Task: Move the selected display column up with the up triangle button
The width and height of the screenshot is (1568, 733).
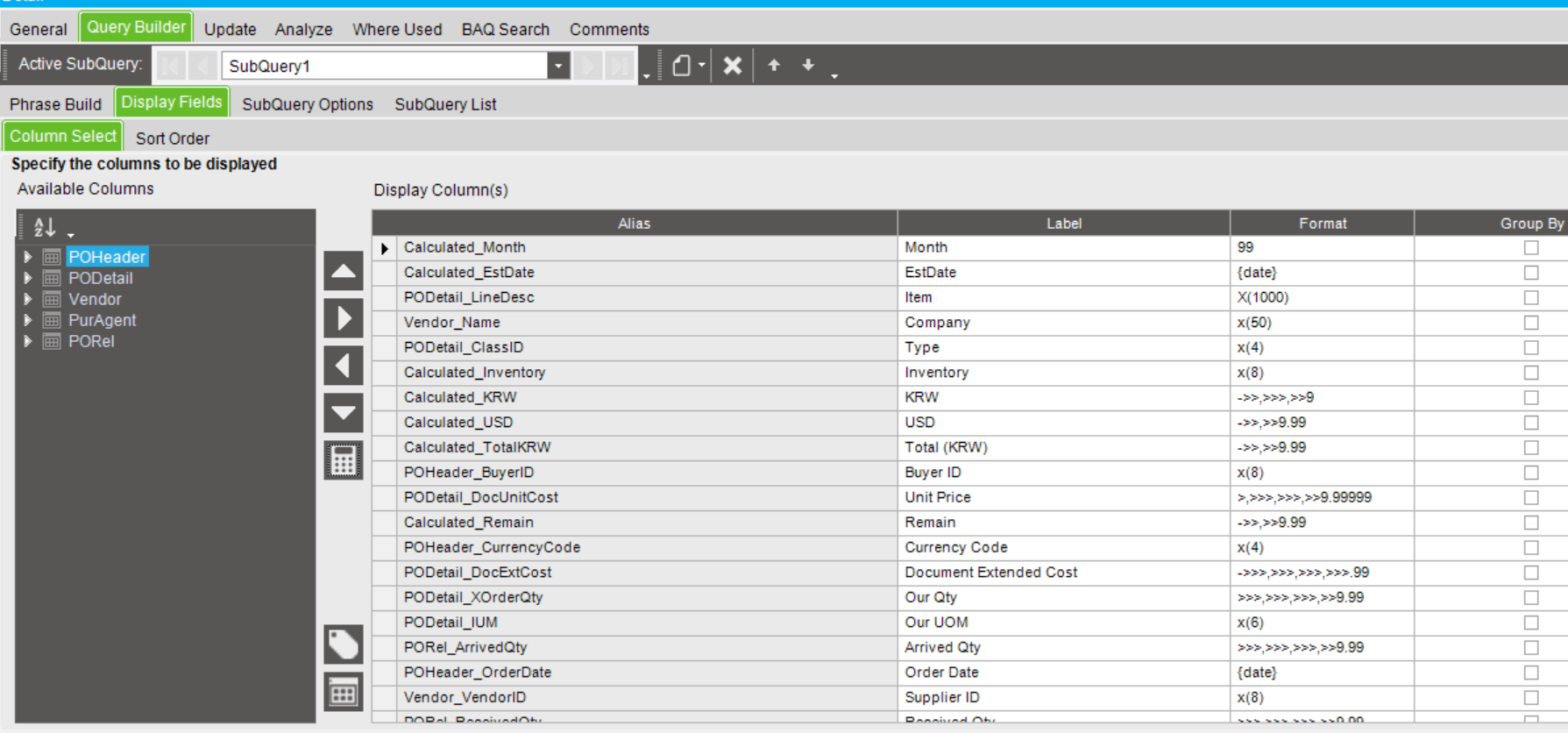Action: click(x=344, y=271)
